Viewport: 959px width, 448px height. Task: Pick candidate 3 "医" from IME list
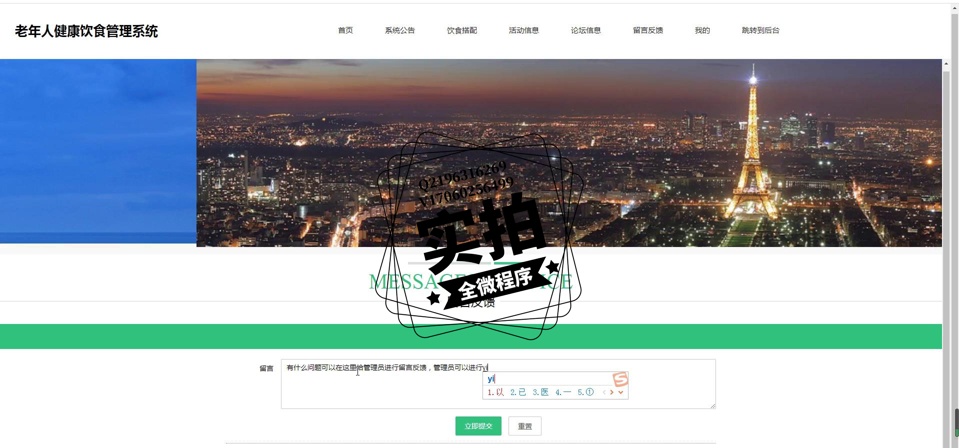click(541, 393)
